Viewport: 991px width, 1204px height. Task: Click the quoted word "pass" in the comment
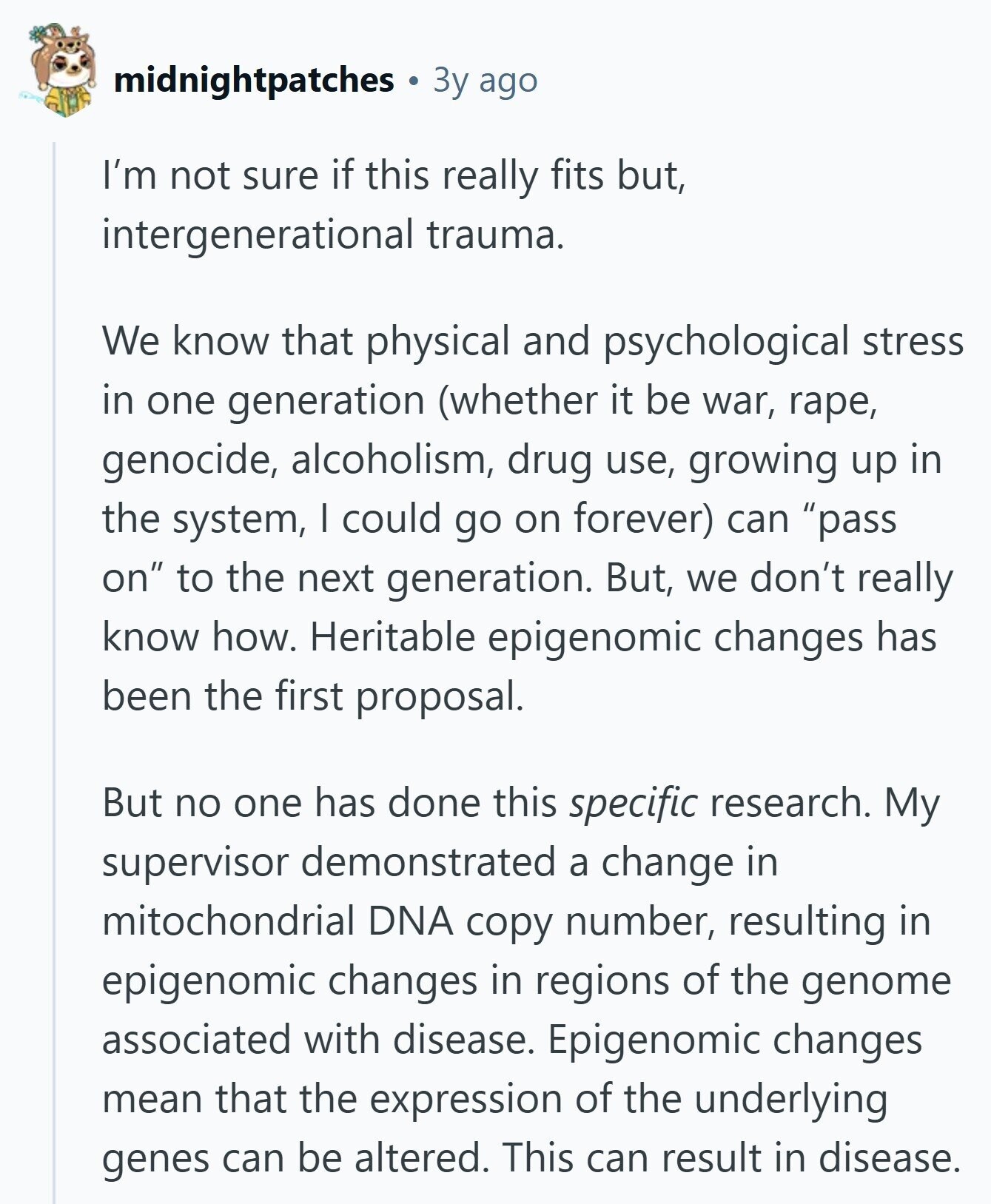click(863, 519)
